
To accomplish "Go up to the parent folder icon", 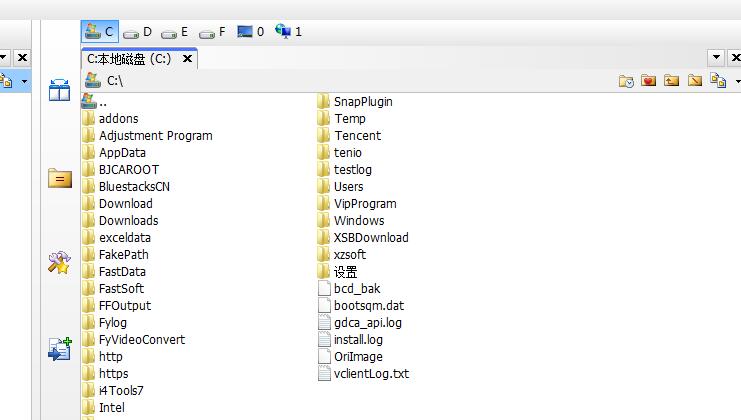I will (672, 81).
